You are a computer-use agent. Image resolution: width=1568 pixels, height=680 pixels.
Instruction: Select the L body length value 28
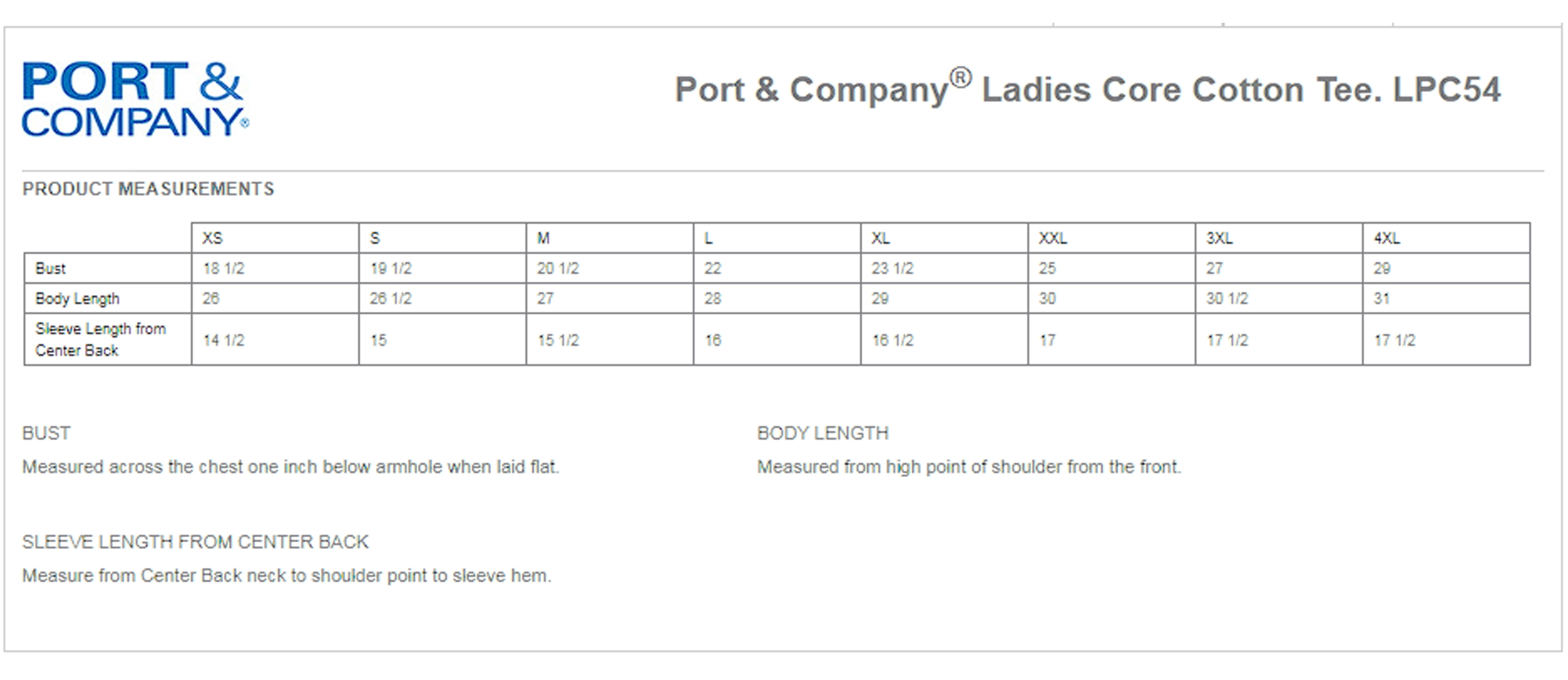coord(712,299)
